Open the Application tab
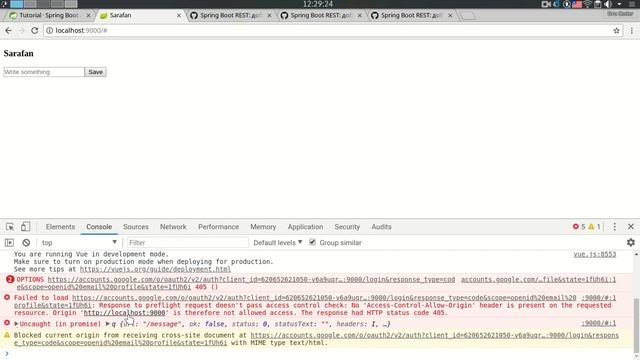 [305, 227]
